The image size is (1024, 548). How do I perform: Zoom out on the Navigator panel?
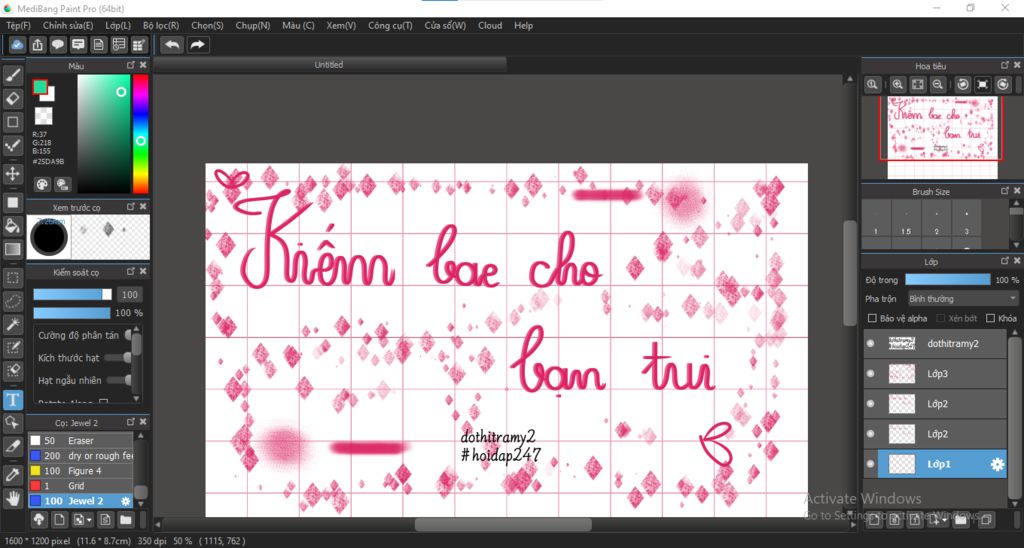(938, 84)
